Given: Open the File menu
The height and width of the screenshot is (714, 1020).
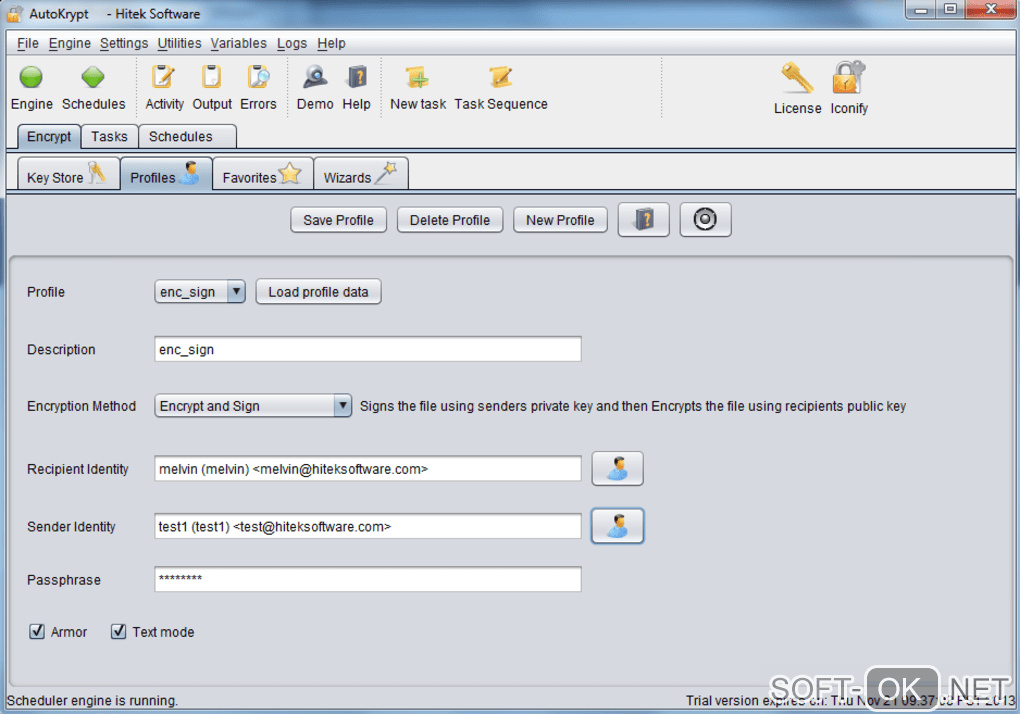Looking at the screenshot, I should coord(27,44).
